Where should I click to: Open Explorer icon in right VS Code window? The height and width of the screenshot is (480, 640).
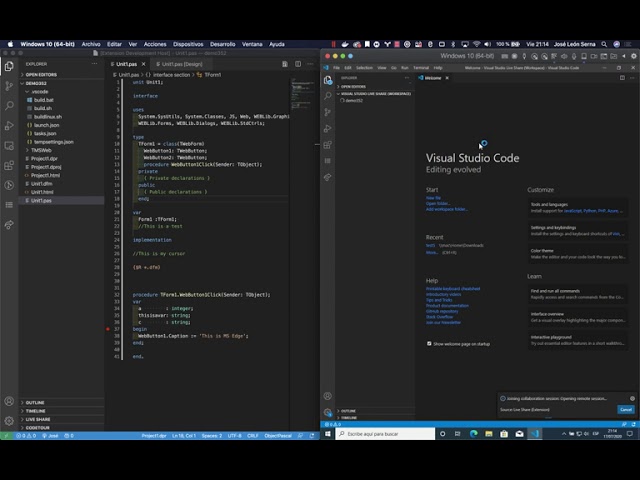(x=328, y=80)
